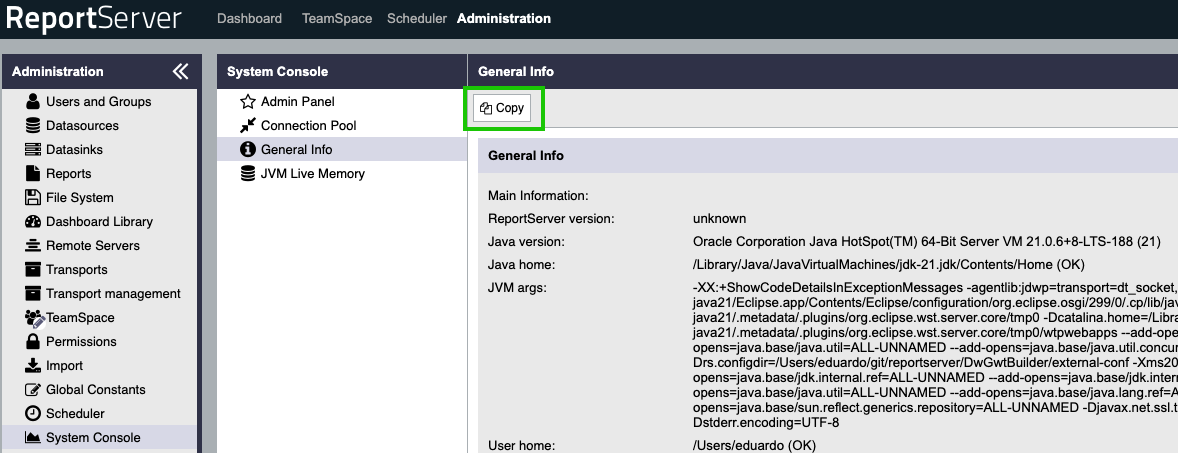Open Dashboard Library section

coord(99,222)
